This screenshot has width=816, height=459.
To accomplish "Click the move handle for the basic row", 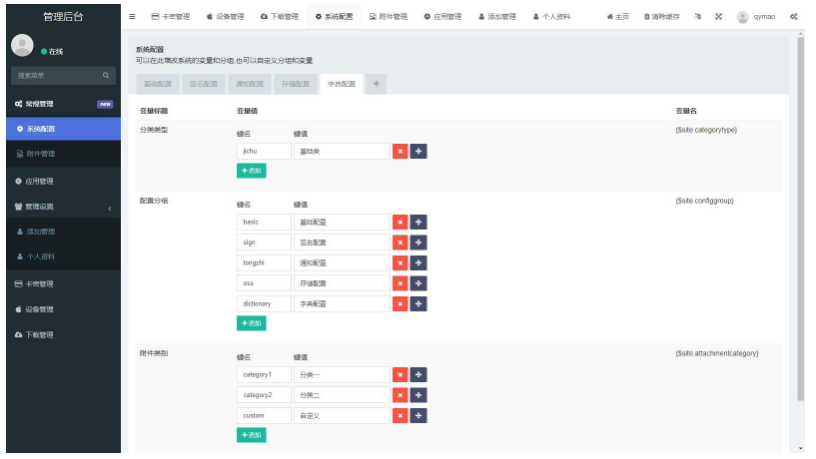I will click(x=419, y=222).
